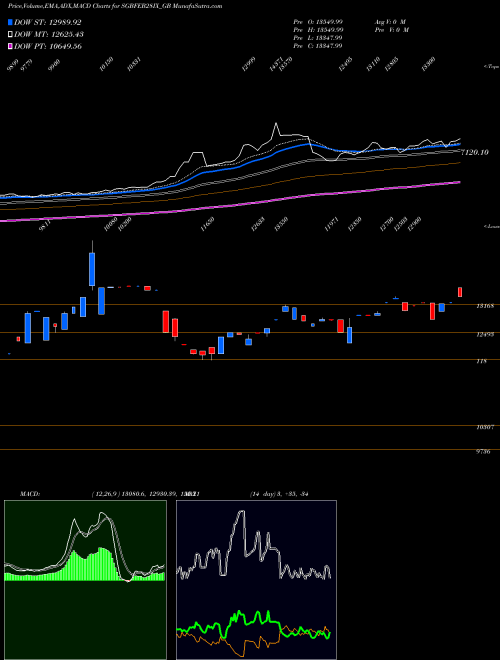The image size is (500, 660).
Task: Click the magenta DOW PT legend swatch
Action: (11, 46)
